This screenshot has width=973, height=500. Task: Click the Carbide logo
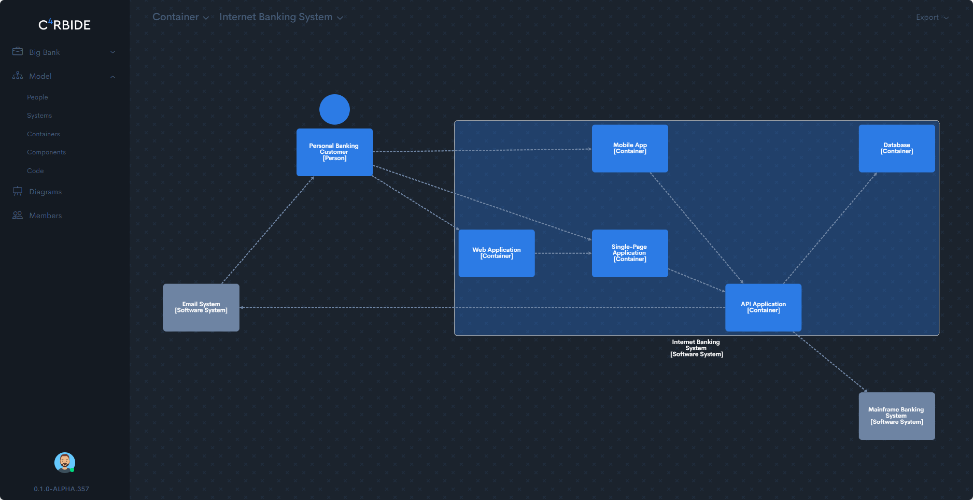pos(65,25)
